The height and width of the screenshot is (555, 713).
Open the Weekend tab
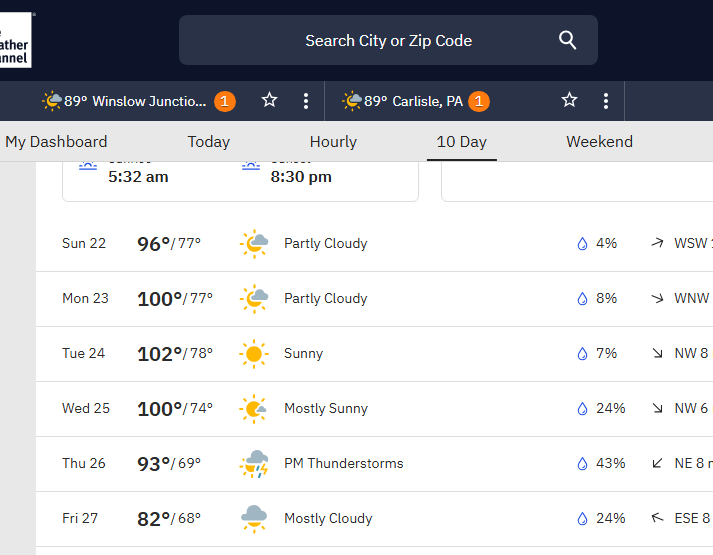599,142
